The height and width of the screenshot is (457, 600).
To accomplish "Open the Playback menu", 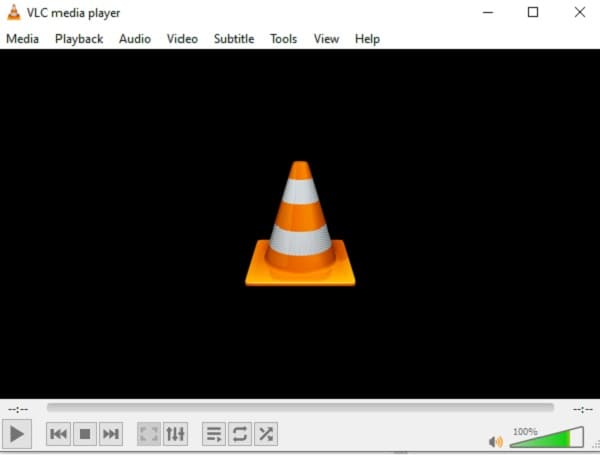I will point(79,39).
